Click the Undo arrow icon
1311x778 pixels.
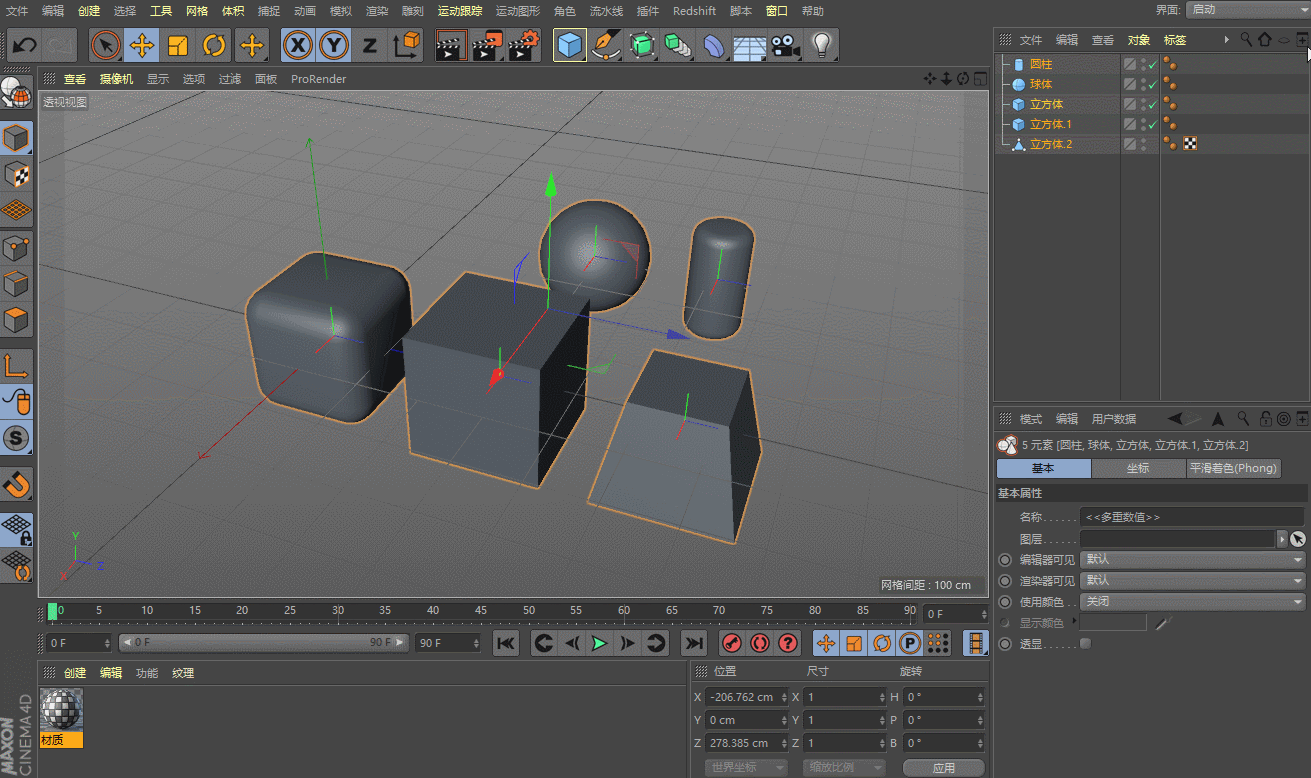tap(25, 45)
